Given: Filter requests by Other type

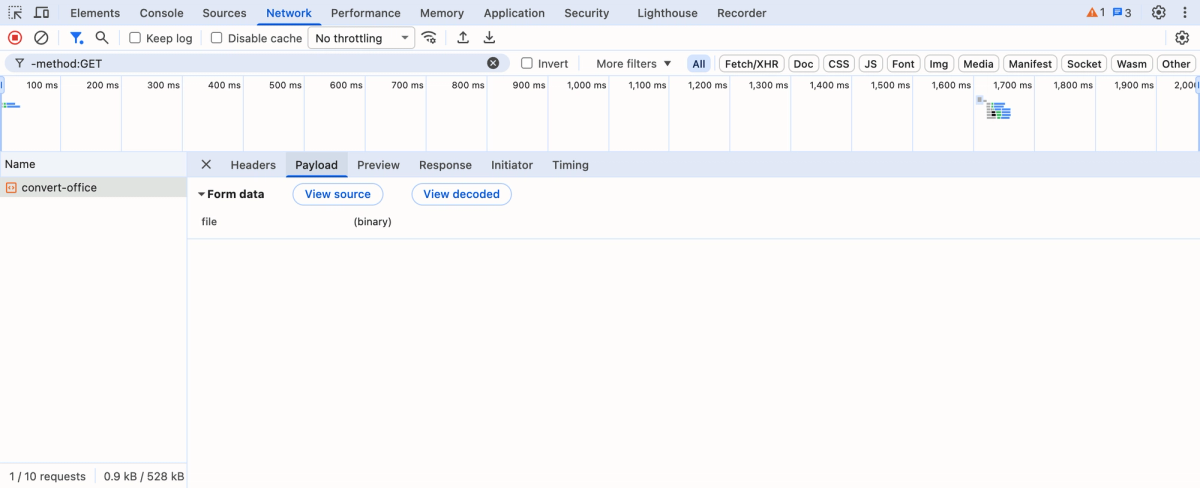Looking at the screenshot, I should (x=1176, y=63).
